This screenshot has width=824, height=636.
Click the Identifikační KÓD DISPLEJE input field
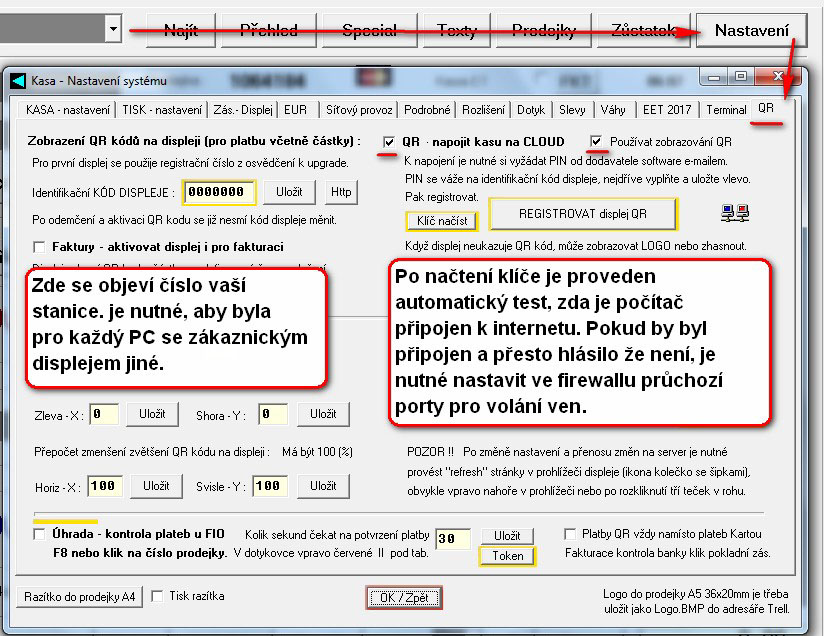click(x=219, y=192)
